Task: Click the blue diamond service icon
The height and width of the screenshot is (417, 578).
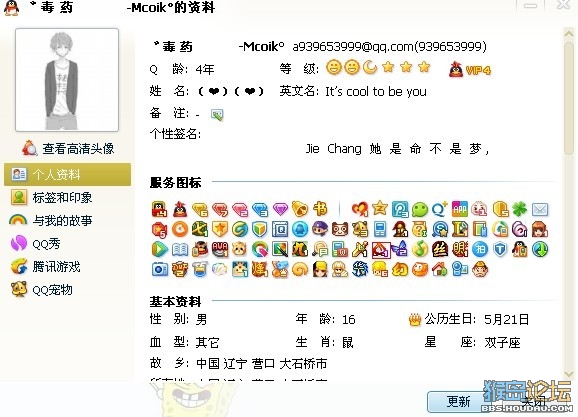Action: pos(260,209)
